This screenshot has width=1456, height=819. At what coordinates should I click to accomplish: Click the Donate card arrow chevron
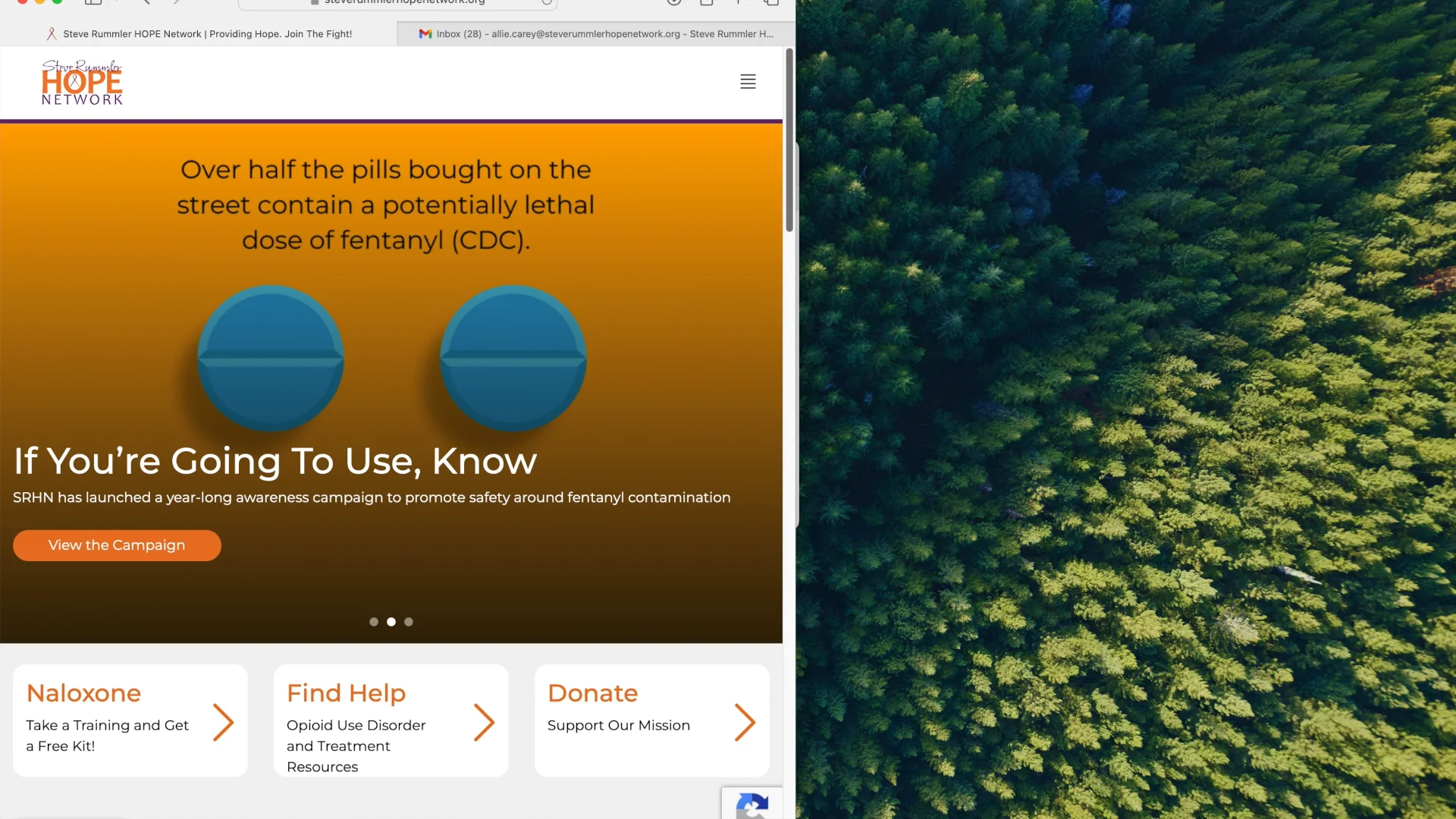click(x=745, y=722)
